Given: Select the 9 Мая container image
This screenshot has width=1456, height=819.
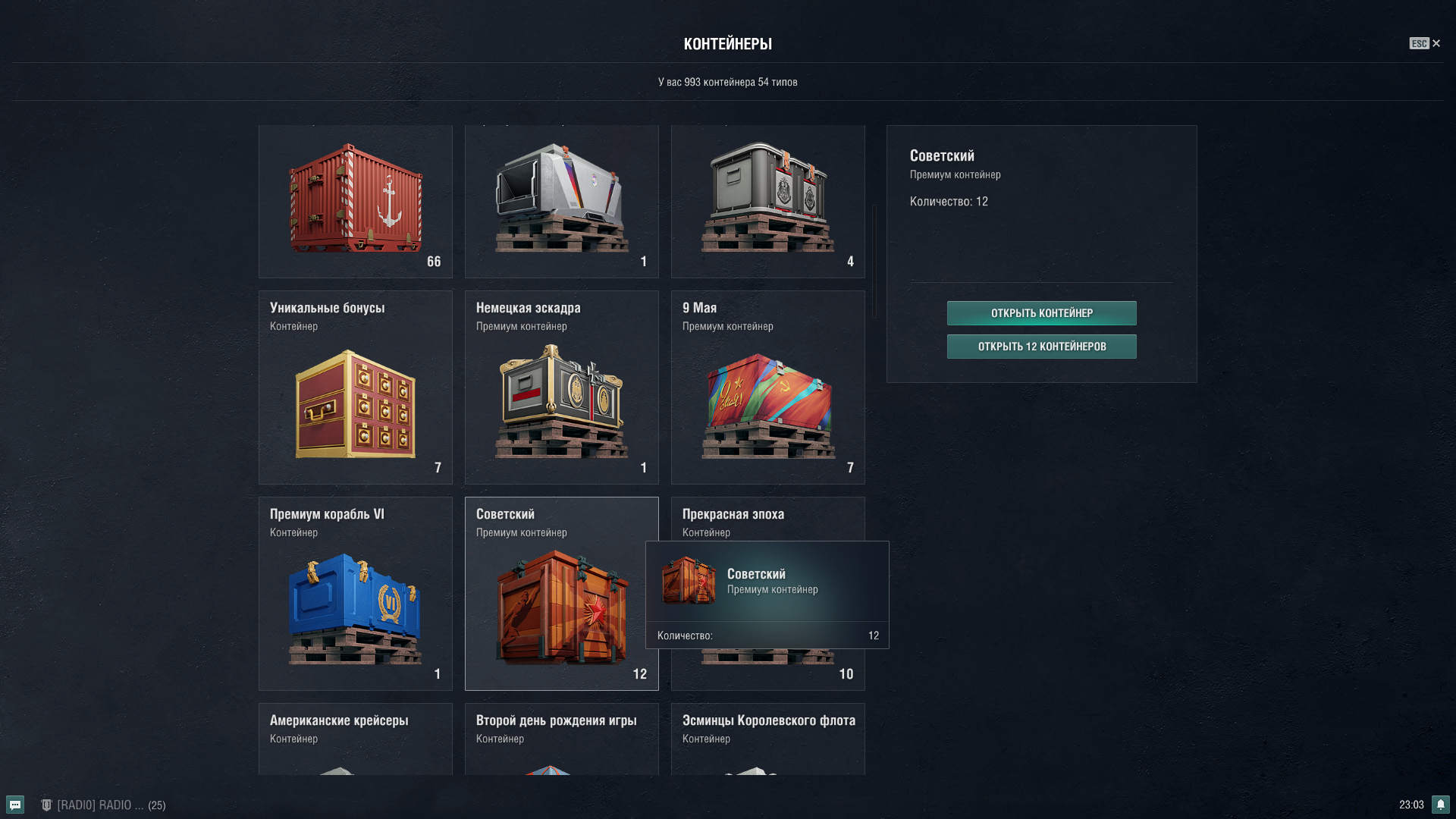Looking at the screenshot, I should [x=767, y=405].
